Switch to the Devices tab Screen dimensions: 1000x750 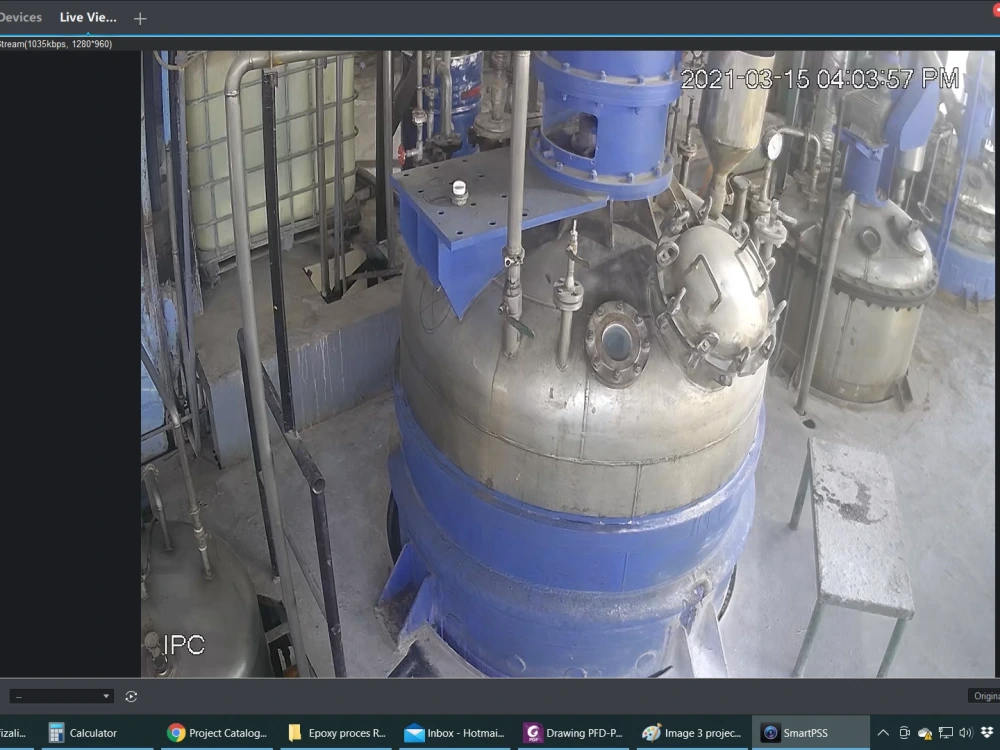click(x=22, y=17)
